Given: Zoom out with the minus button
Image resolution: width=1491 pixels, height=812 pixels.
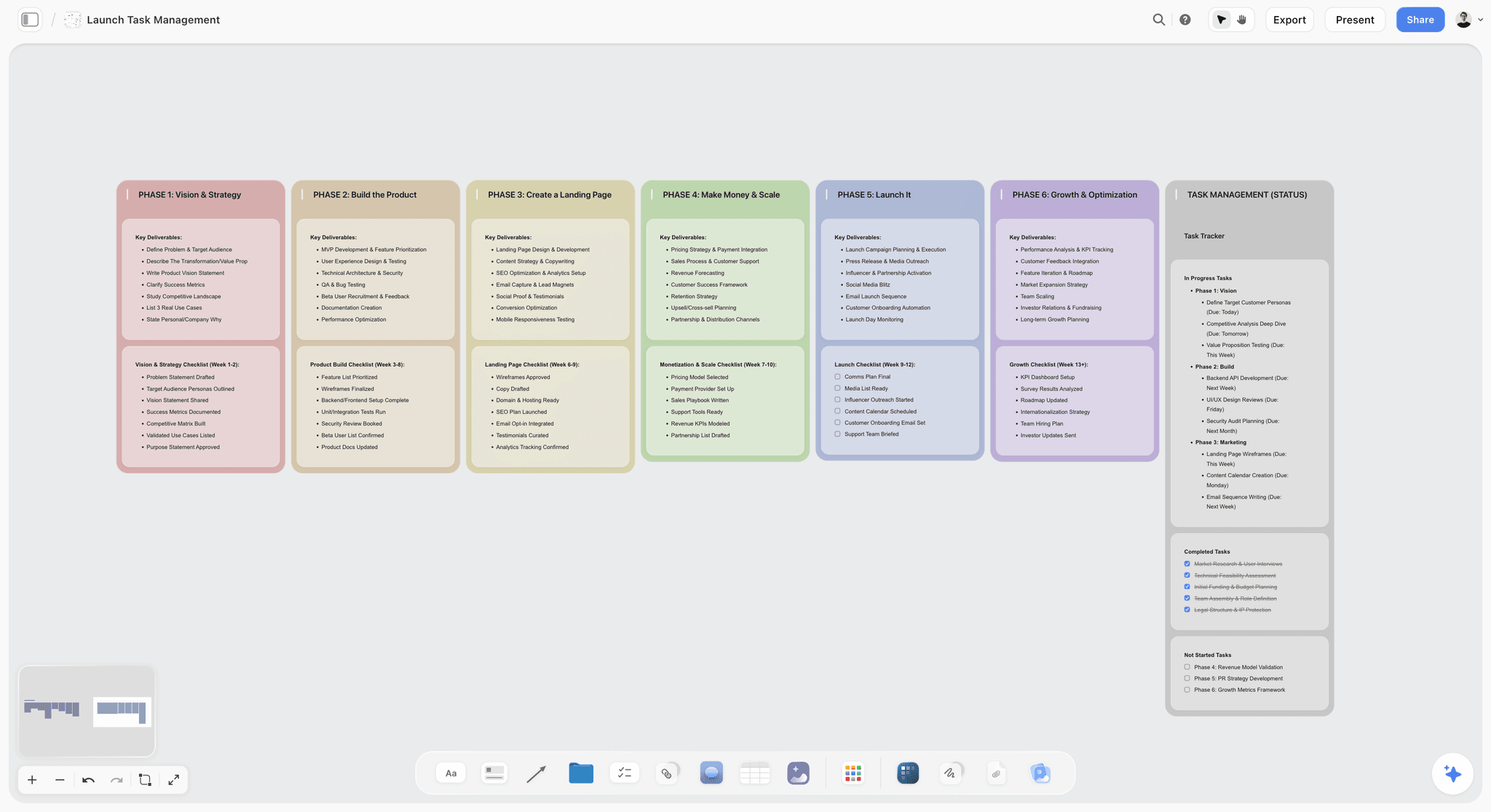Looking at the screenshot, I should point(60,780).
